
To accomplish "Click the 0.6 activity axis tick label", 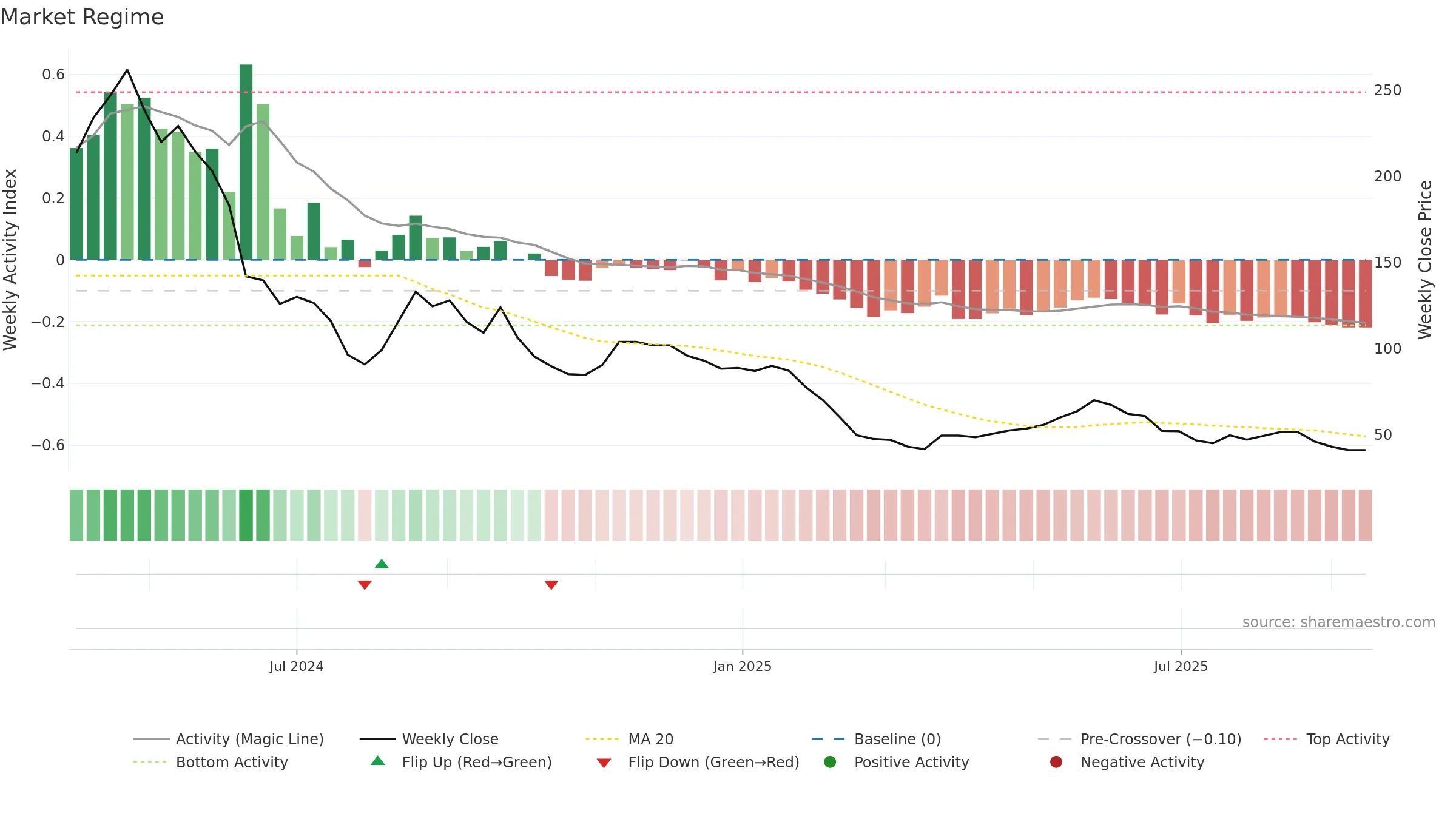I will [53, 75].
